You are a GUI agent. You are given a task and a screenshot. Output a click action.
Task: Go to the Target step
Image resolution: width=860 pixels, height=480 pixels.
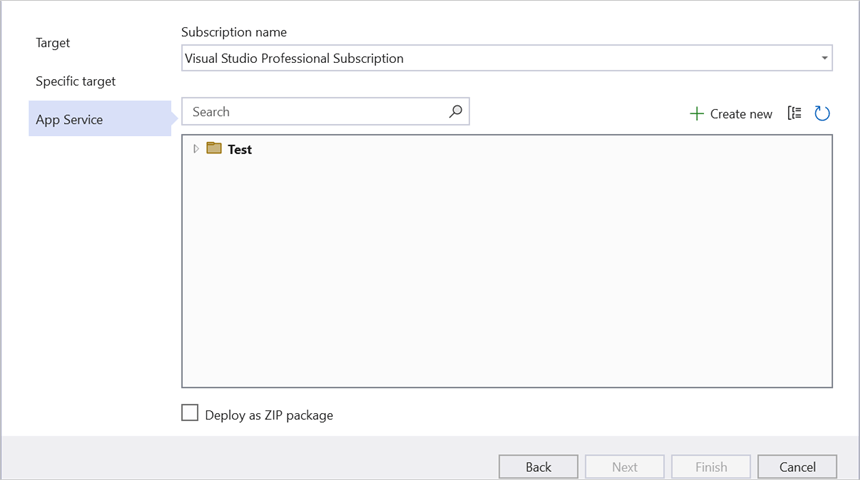pyautogui.click(x=53, y=43)
